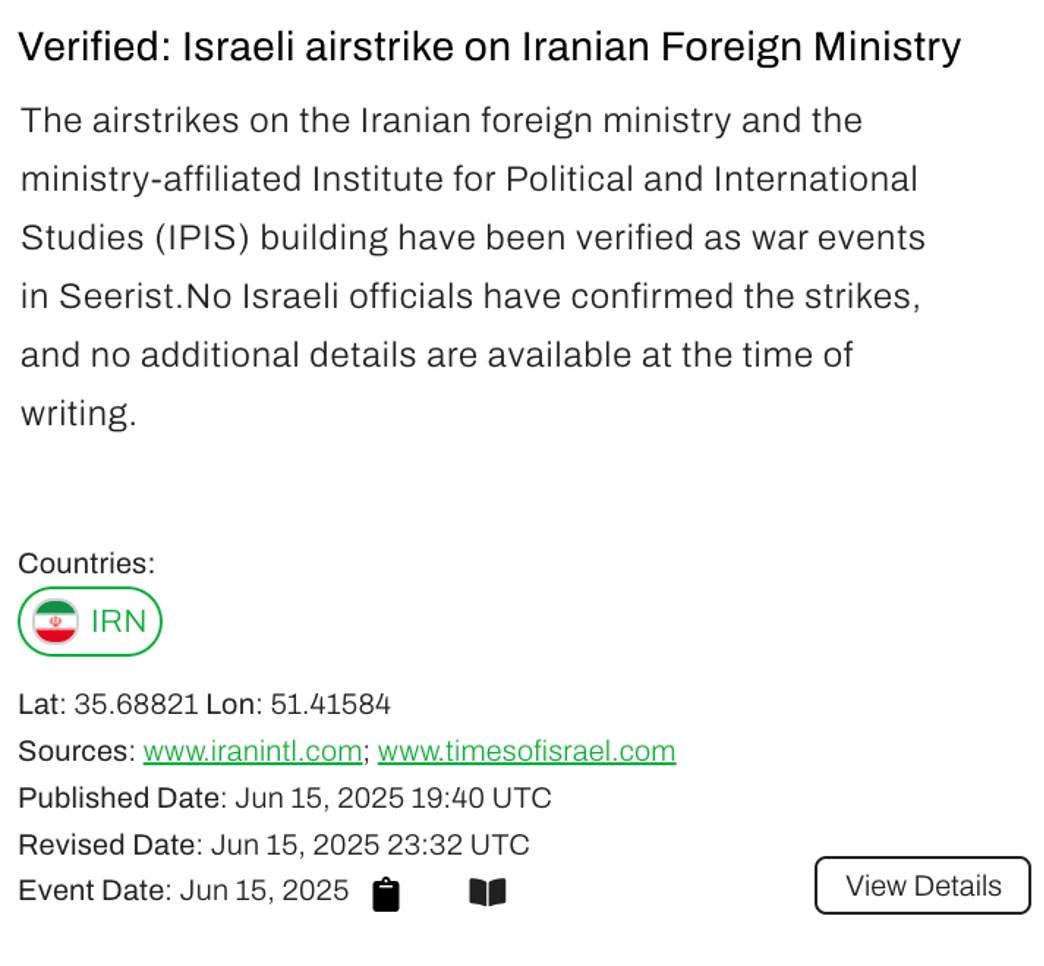Click the latitude value 35.68821
This screenshot has width=1044, height=966.
click(x=135, y=705)
